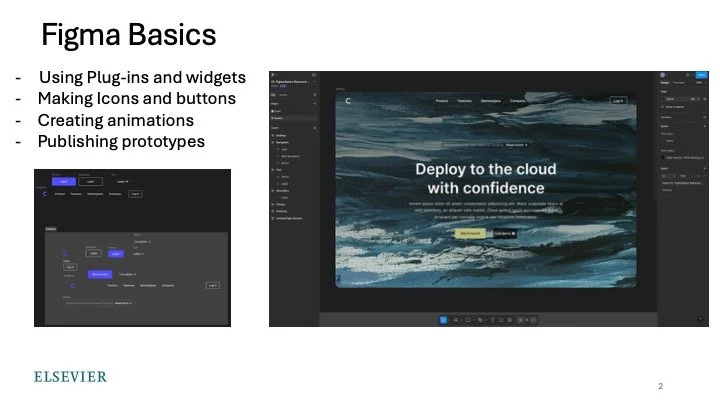Click the slide page number 2
This screenshot has width=720, height=405.
coord(660,386)
